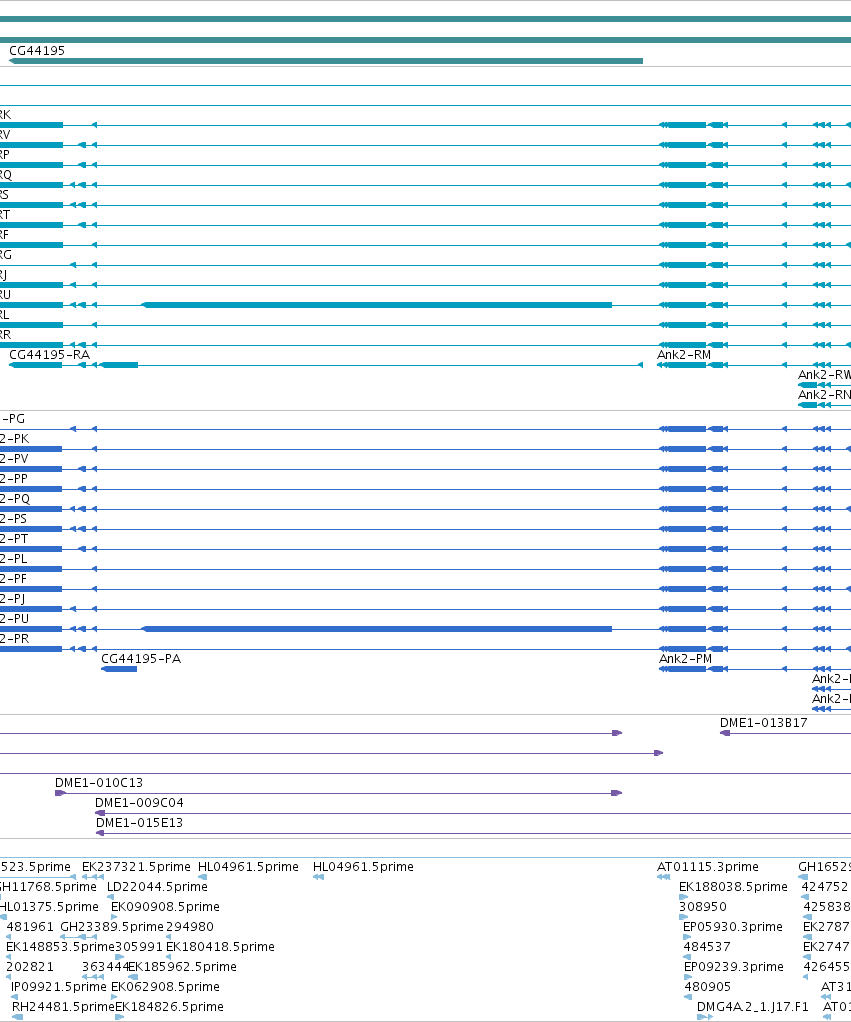Select EST HL01375.5prime
The height and width of the screenshot is (1022, 851).
[x=49, y=907]
